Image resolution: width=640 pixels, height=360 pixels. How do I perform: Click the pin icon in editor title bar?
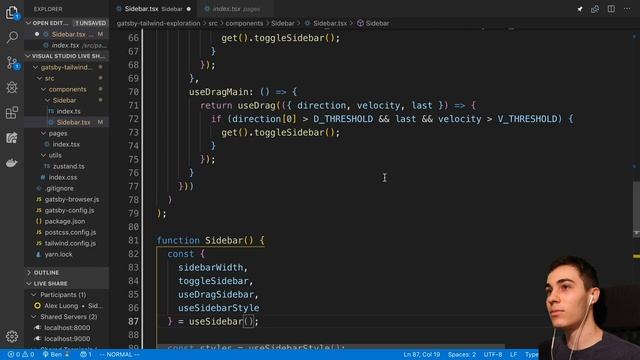(580, 9)
